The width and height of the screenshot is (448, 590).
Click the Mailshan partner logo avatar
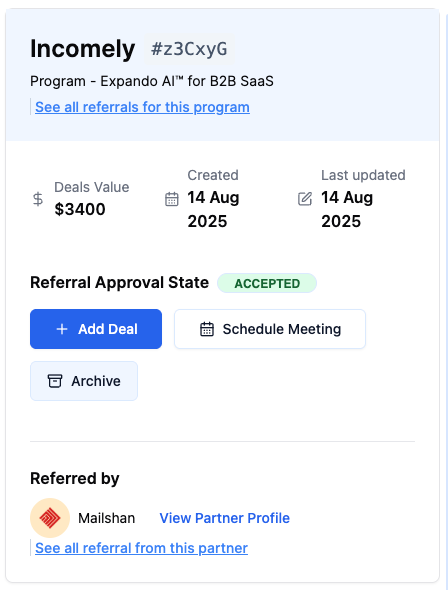[50, 518]
